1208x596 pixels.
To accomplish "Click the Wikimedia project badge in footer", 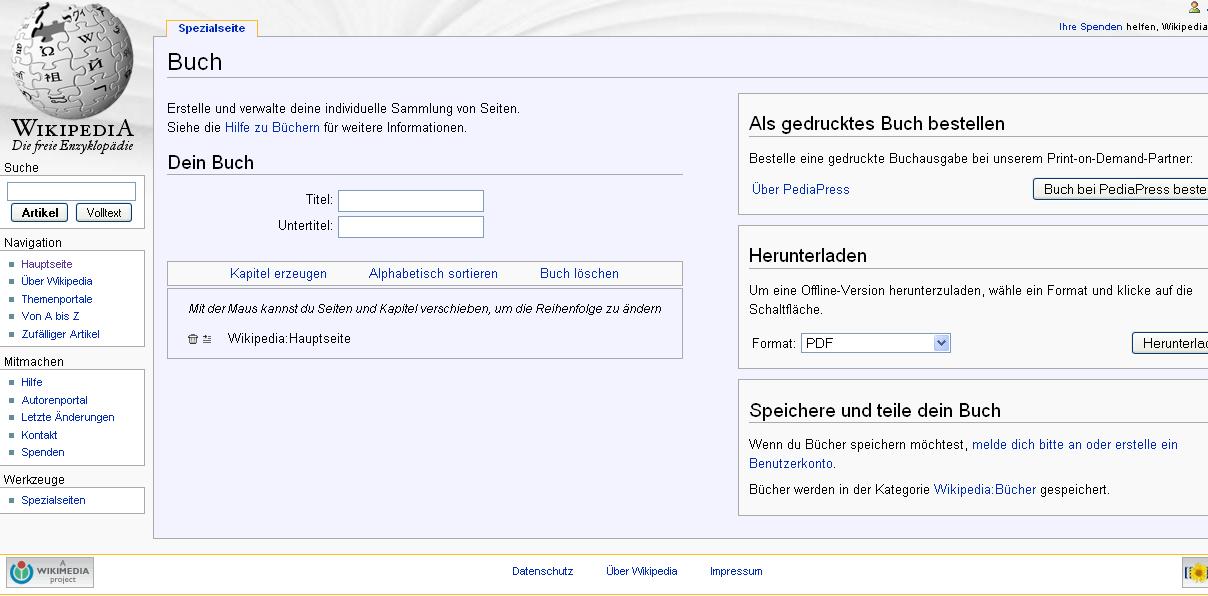I will coord(50,572).
